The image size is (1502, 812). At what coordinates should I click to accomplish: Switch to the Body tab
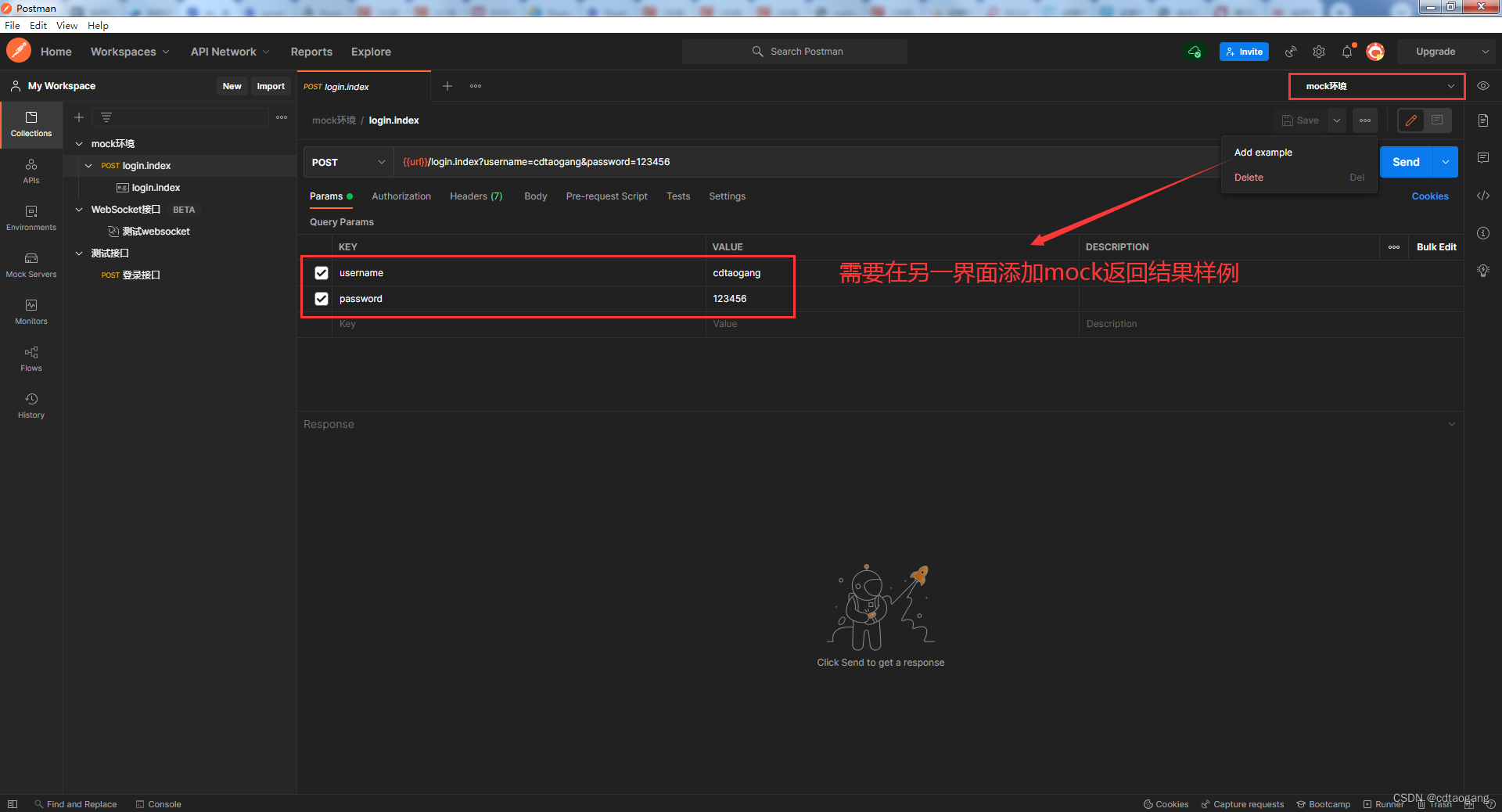coord(536,196)
